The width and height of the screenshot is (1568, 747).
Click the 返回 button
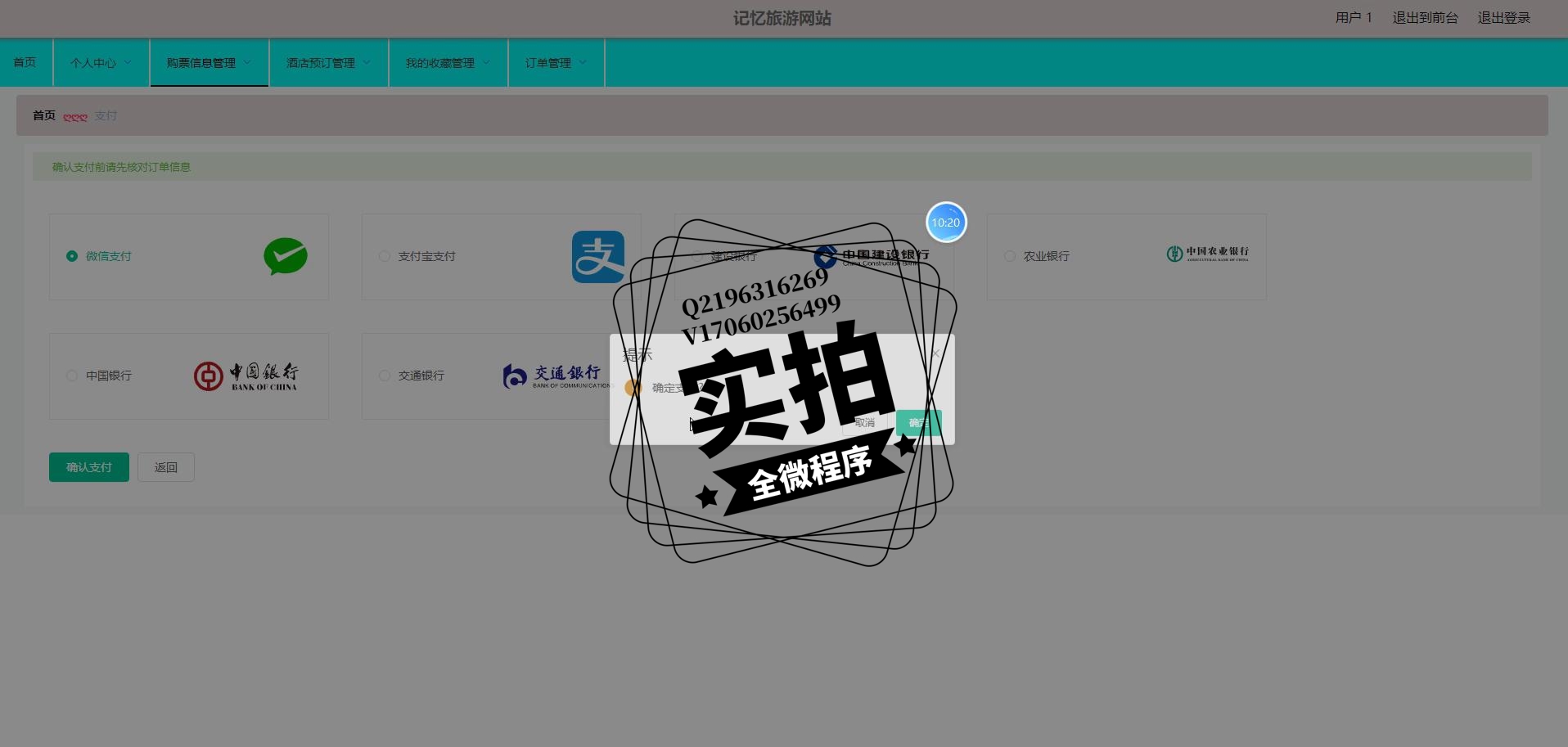(166, 467)
